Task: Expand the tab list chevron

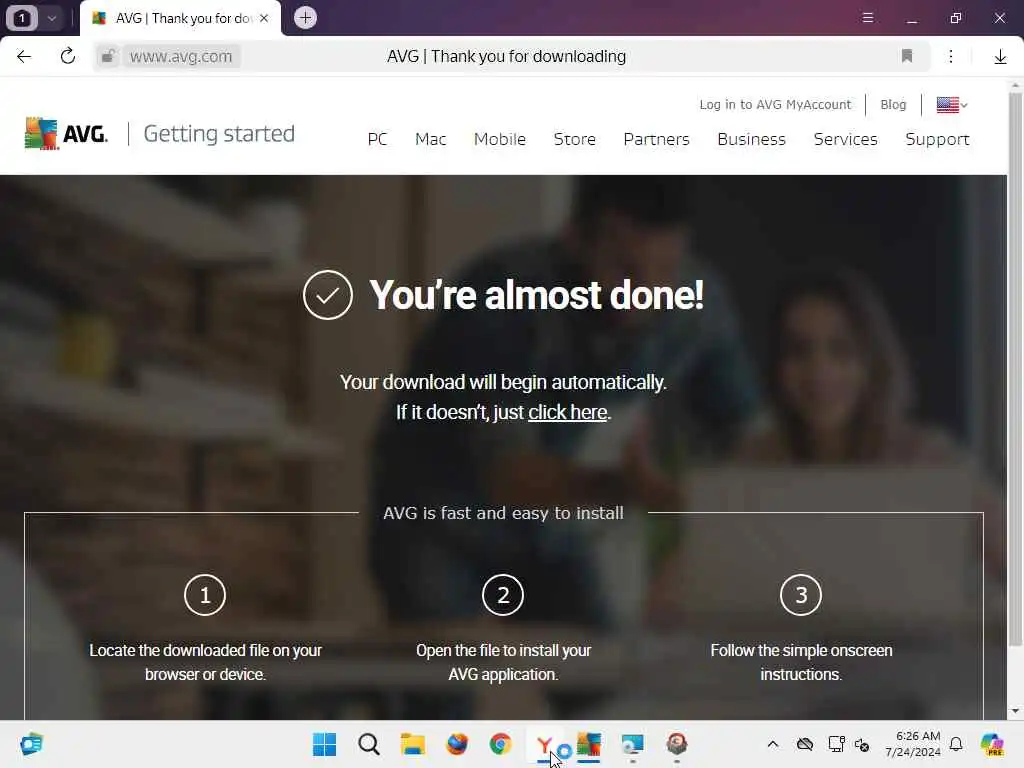Action: pos(52,18)
